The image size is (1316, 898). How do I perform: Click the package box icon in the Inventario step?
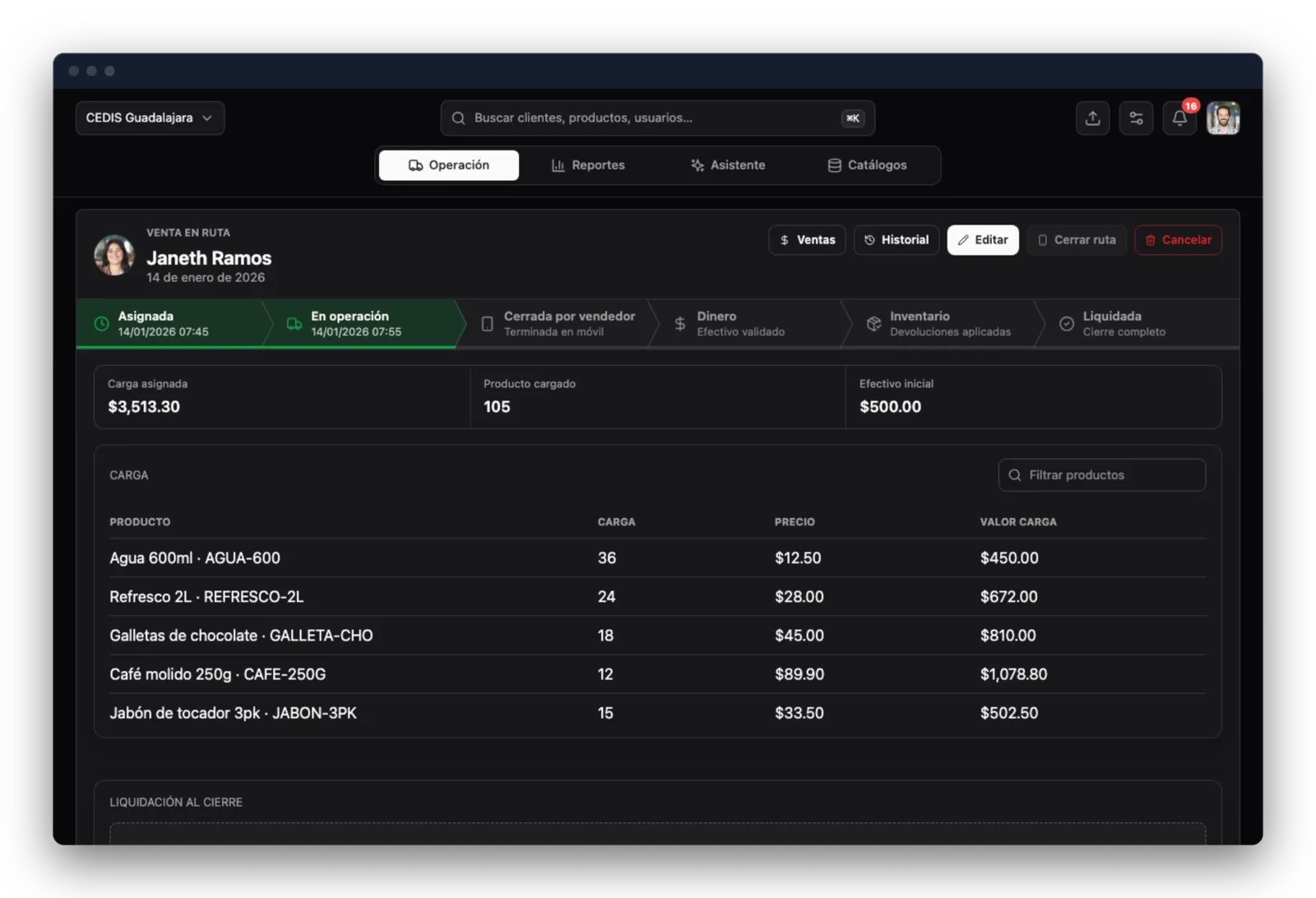click(x=873, y=324)
